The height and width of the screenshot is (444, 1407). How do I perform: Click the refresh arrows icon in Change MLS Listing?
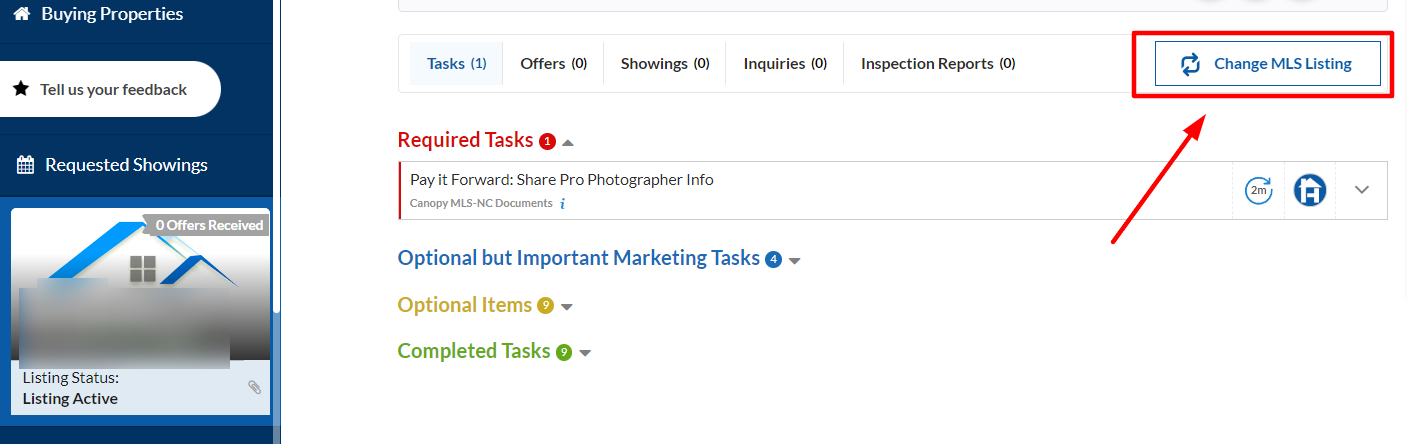[x=1190, y=64]
